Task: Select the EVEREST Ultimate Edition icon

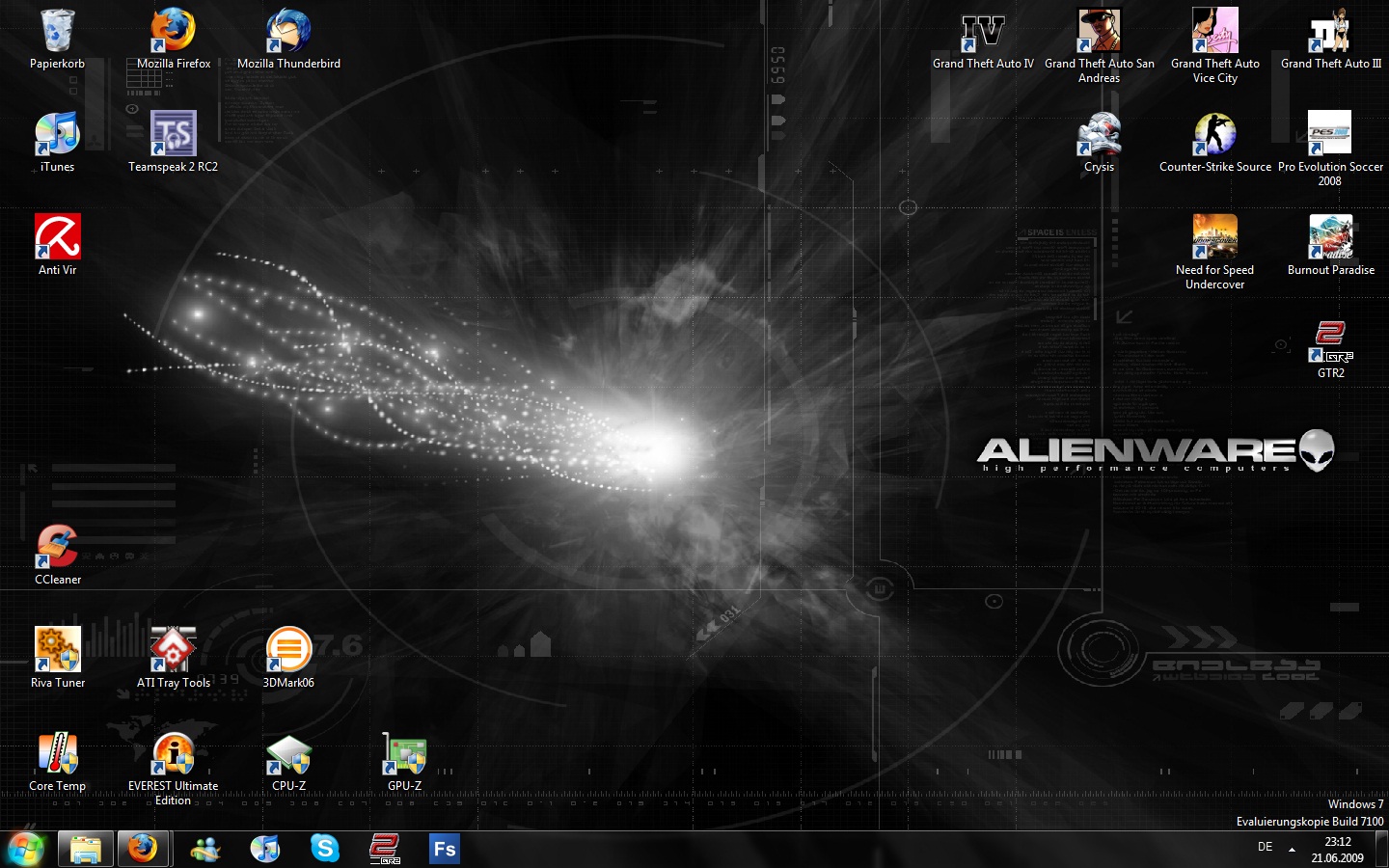Action: click(174, 754)
